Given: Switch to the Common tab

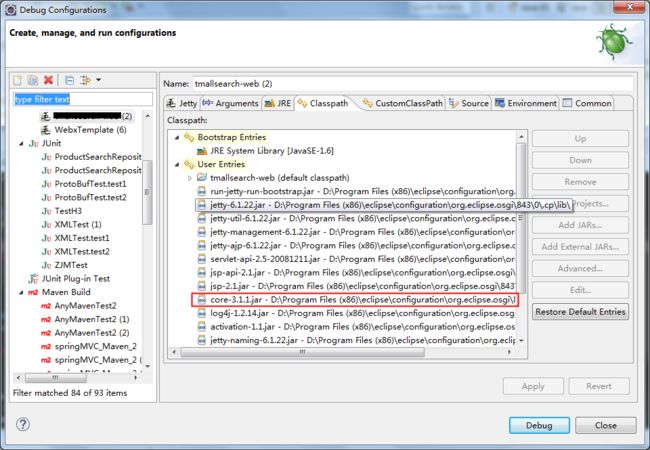Looking at the screenshot, I should click(587, 103).
